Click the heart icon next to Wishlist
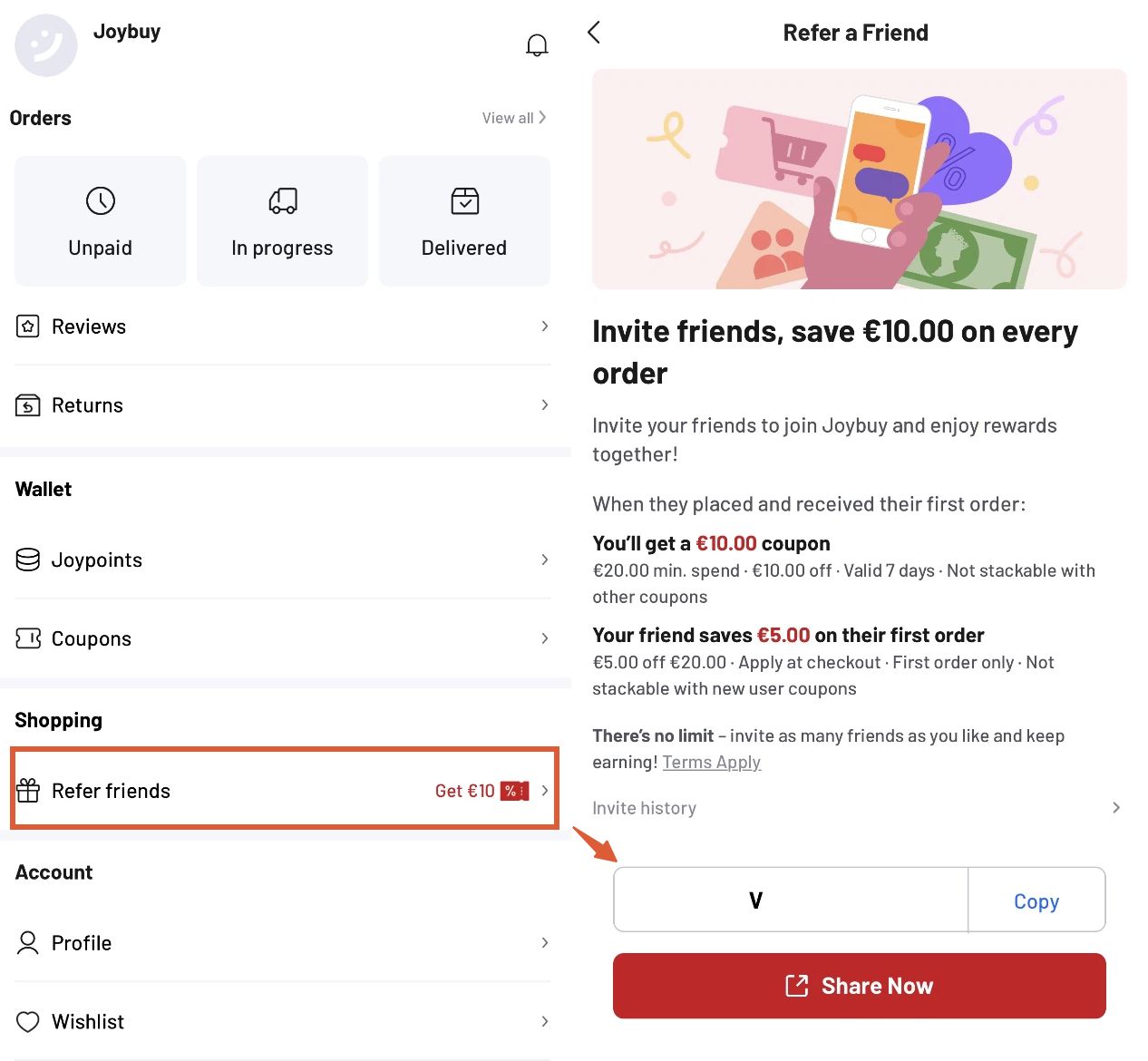This screenshot has height=1061, width=1148. pyautogui.click(x=28, y=1022)
